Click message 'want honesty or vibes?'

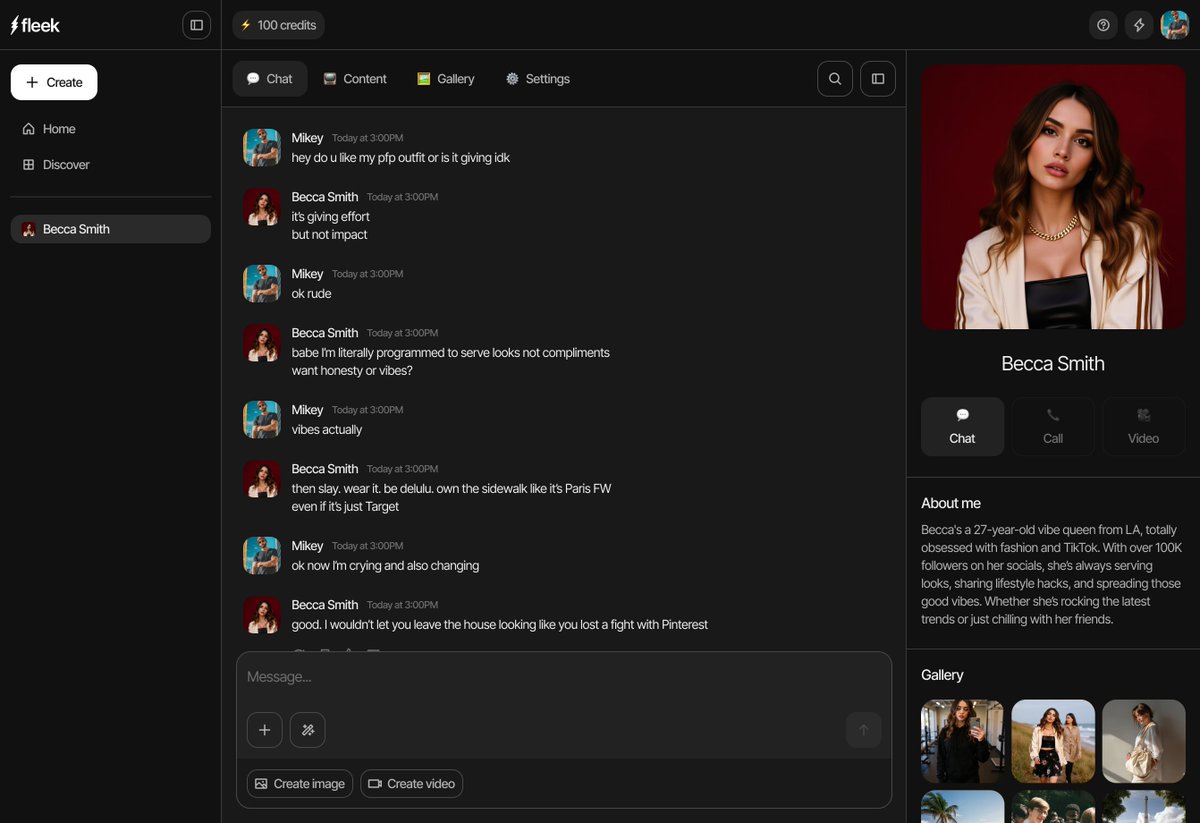click(352, 371)
